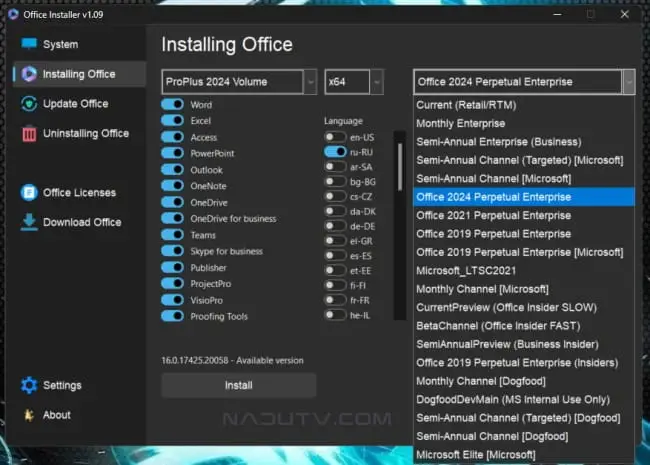
Task: Disable the Teams switch
Action: [x=172, y=235]
